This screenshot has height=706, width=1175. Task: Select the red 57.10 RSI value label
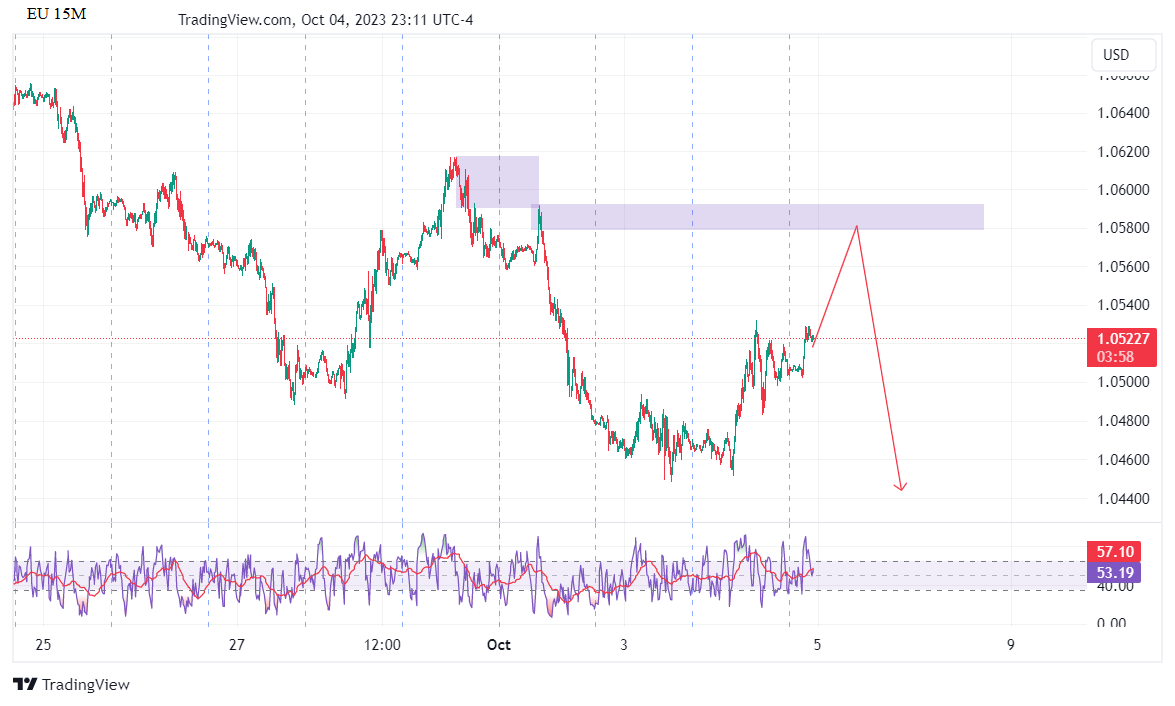pos(1114,551)
